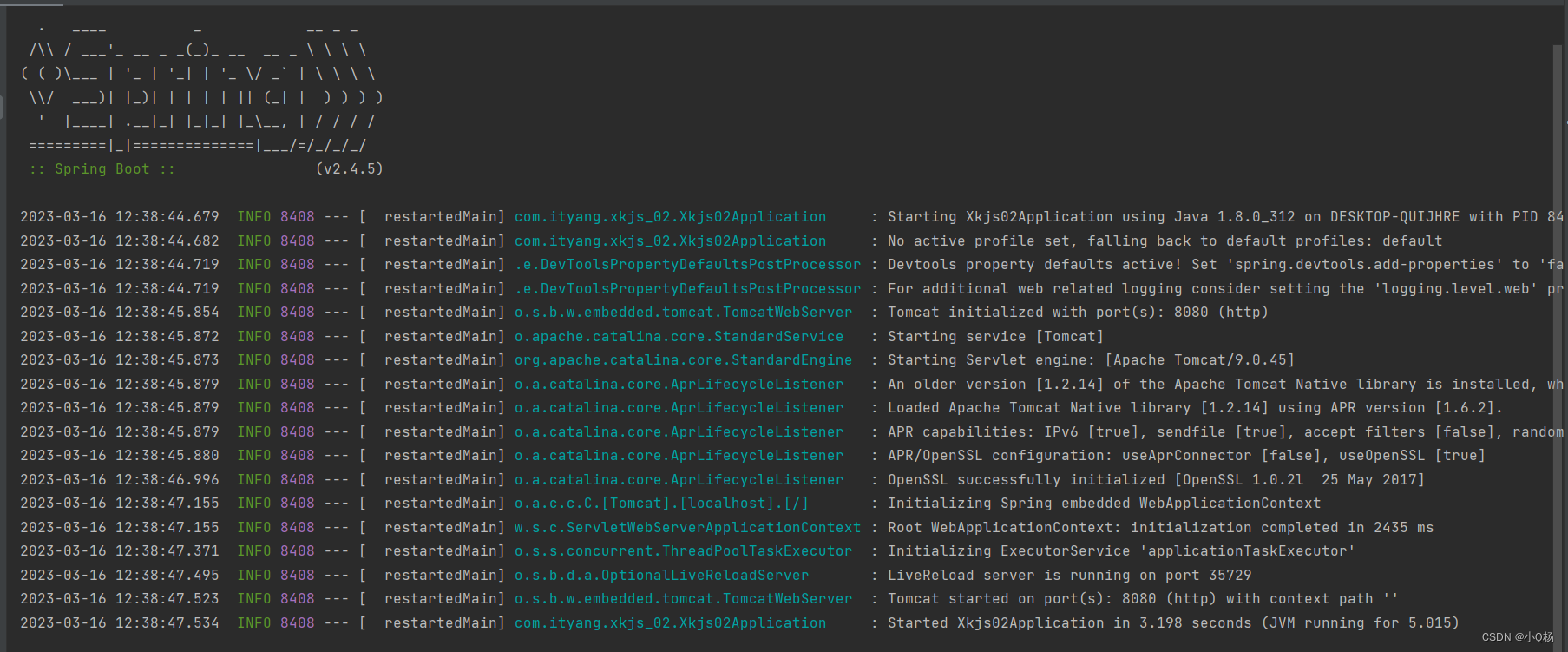
Task: Click the '(v2.4.5)' version text
Action: tap(349, 169)
